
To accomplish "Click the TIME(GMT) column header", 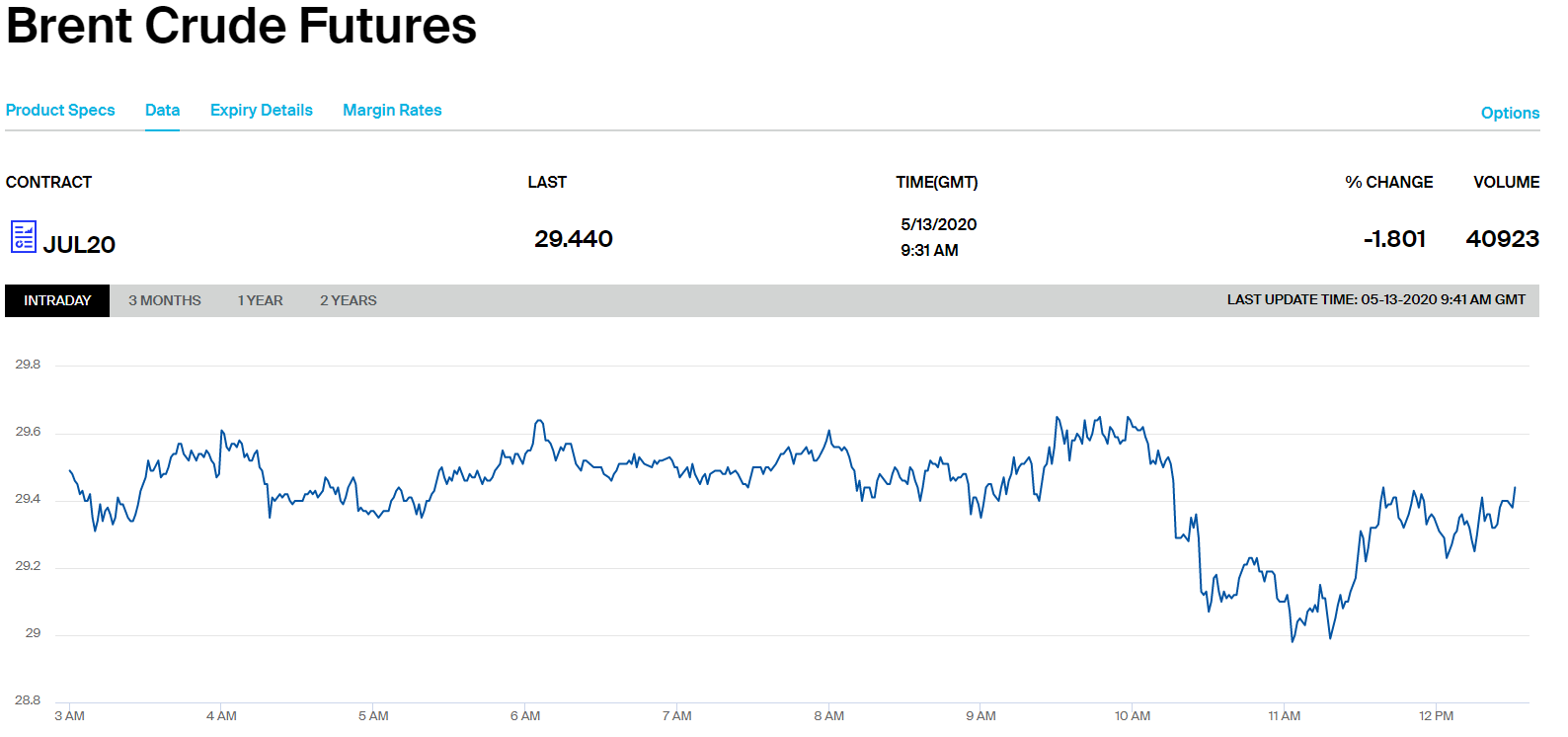I will pos(936,182).
